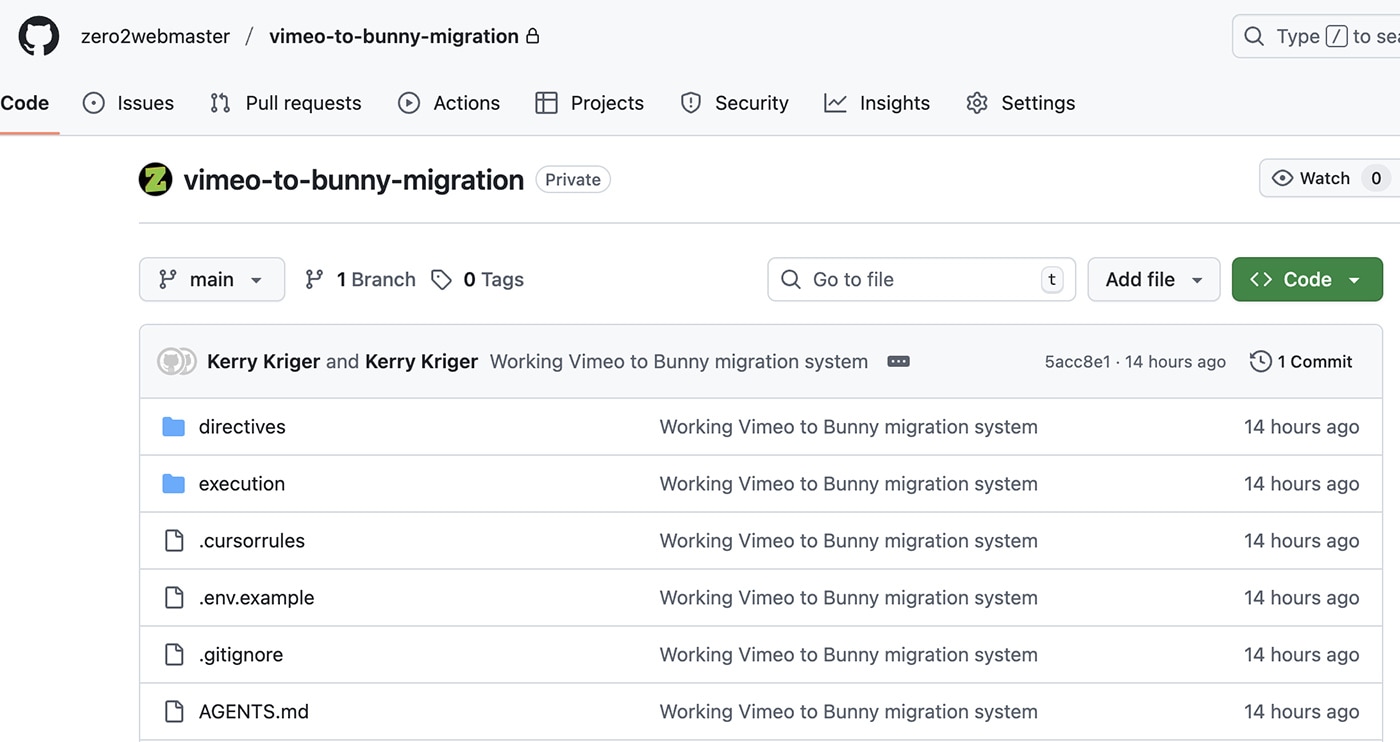Open the Add file dropdown
Image resolution: width=1400 pixels, height=742 pixels.
(1154, 280)
